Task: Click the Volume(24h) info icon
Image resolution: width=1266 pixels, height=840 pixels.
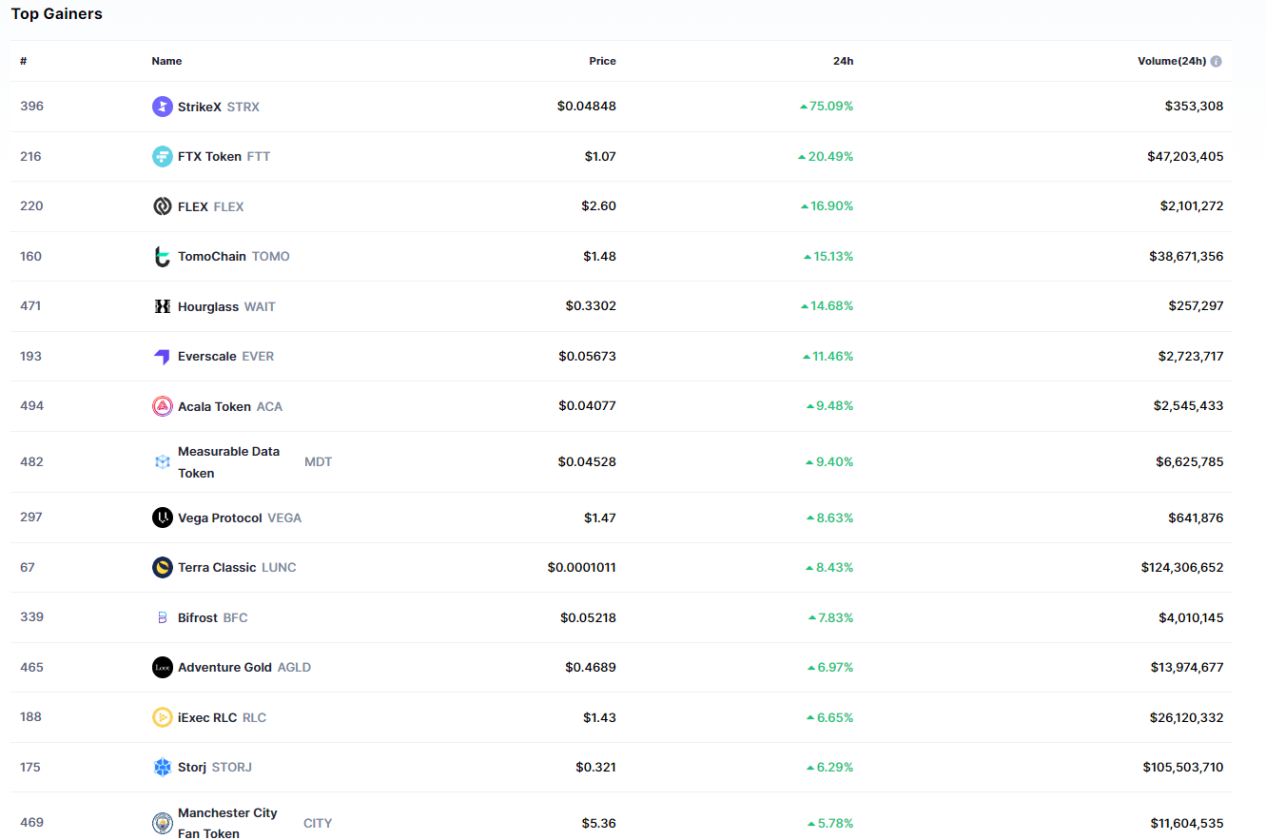Action: [1216, 61]
